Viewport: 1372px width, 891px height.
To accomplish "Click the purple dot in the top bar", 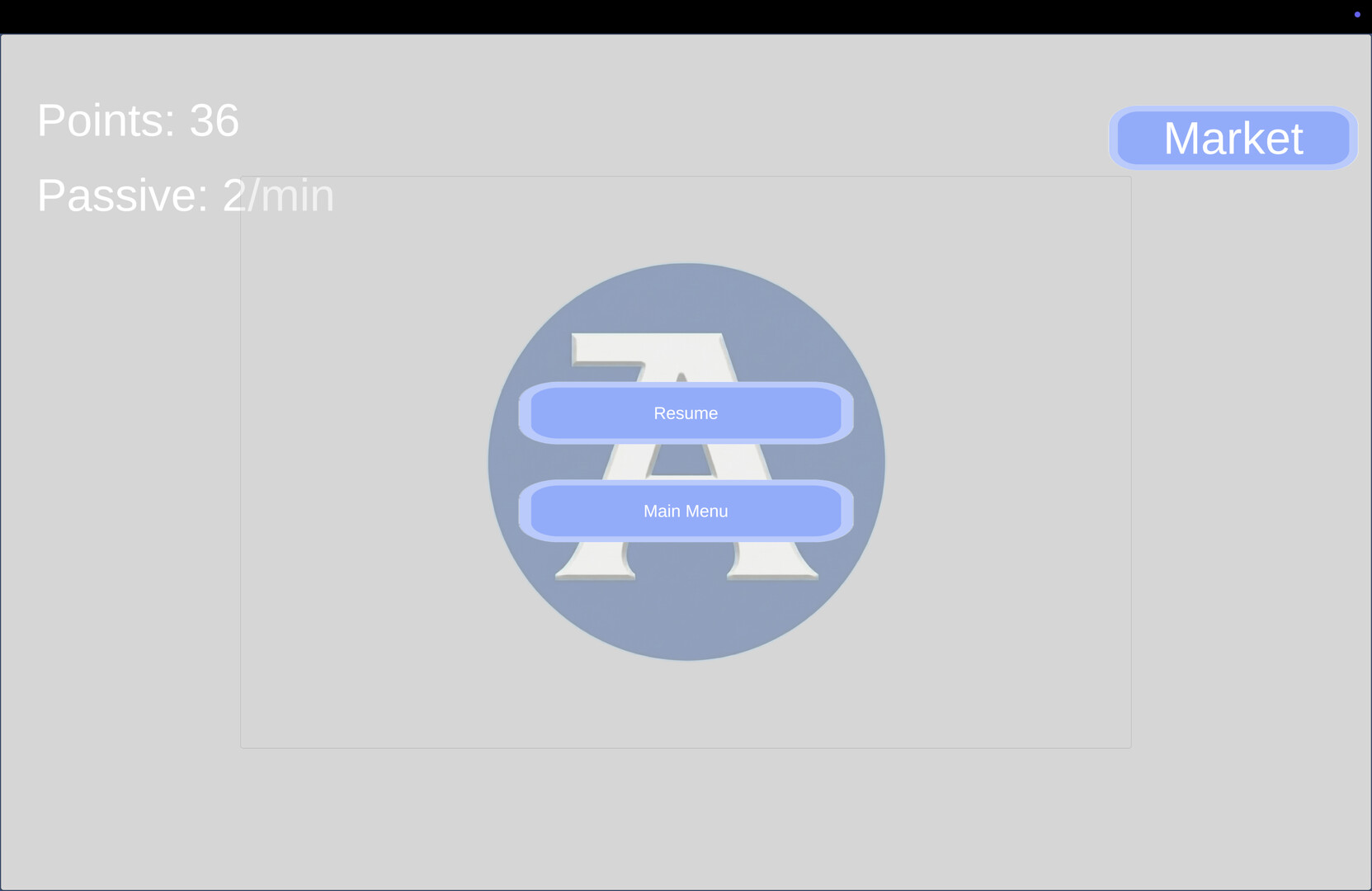I will tap(1357, 14).
